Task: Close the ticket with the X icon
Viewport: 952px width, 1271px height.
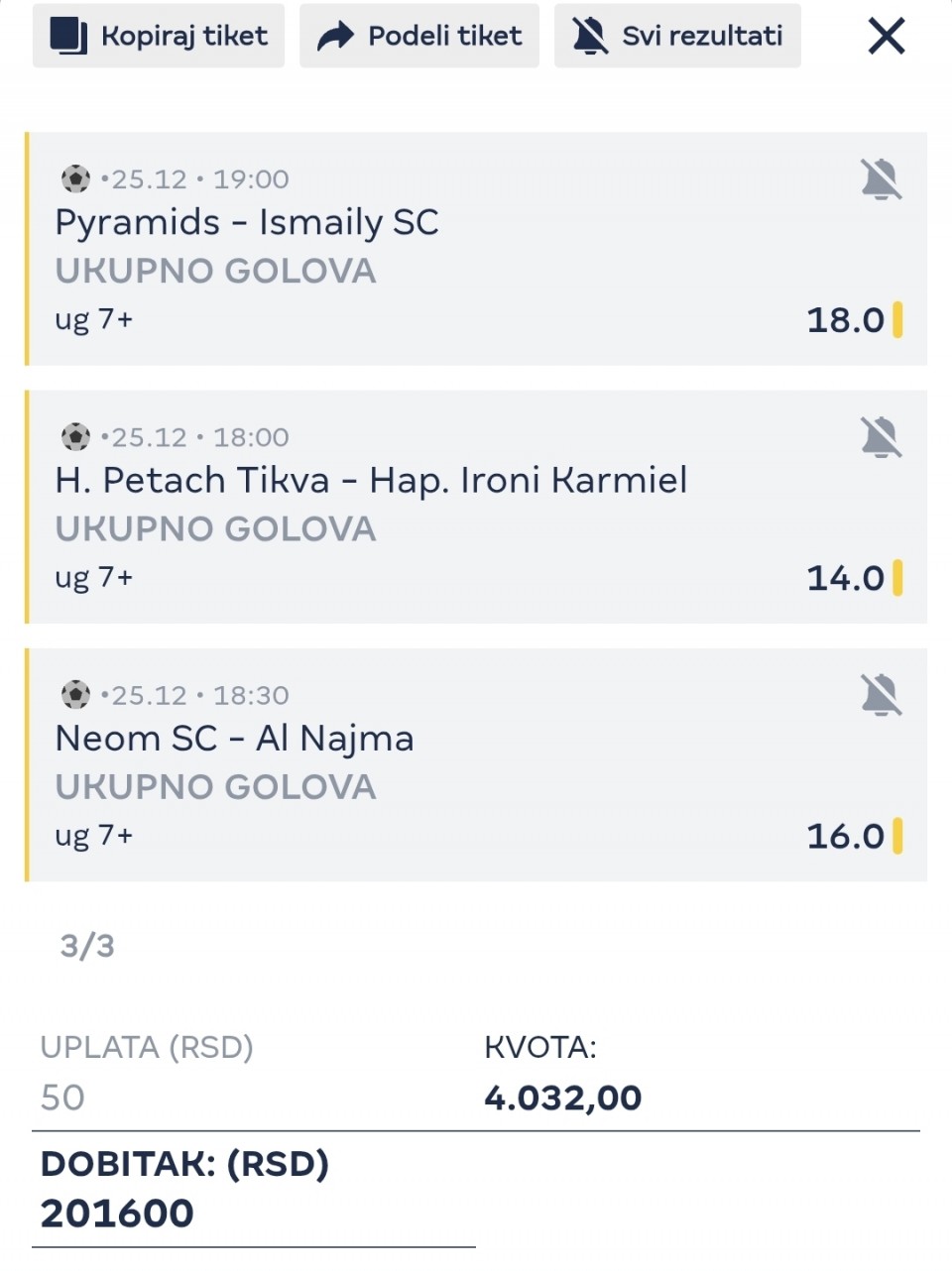Action: (x=886, y=37)
